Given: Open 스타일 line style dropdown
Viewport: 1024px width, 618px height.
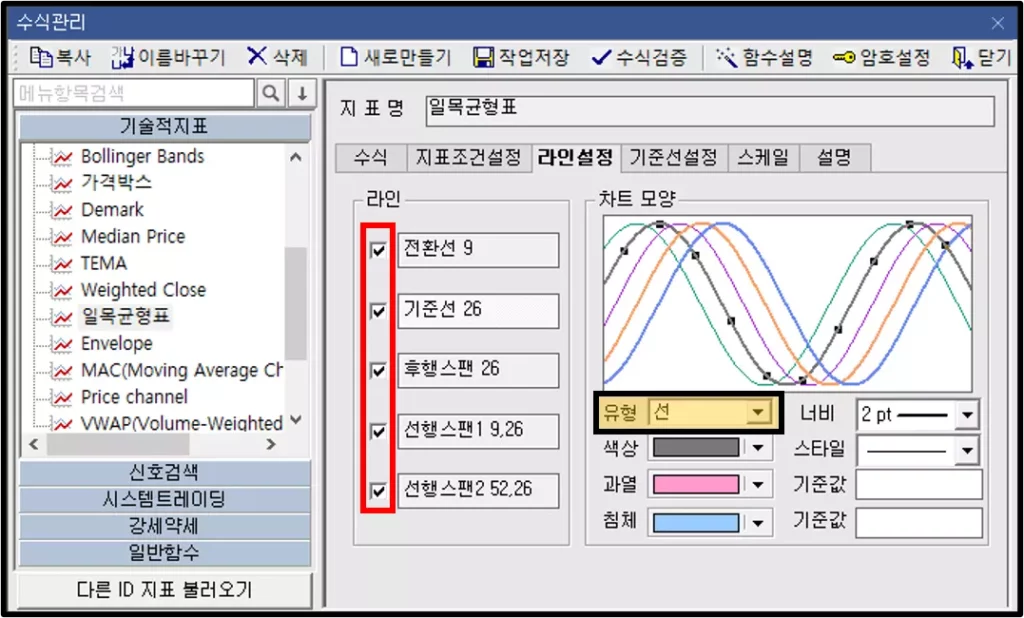Looking at the screenshot, I should 966,450.
